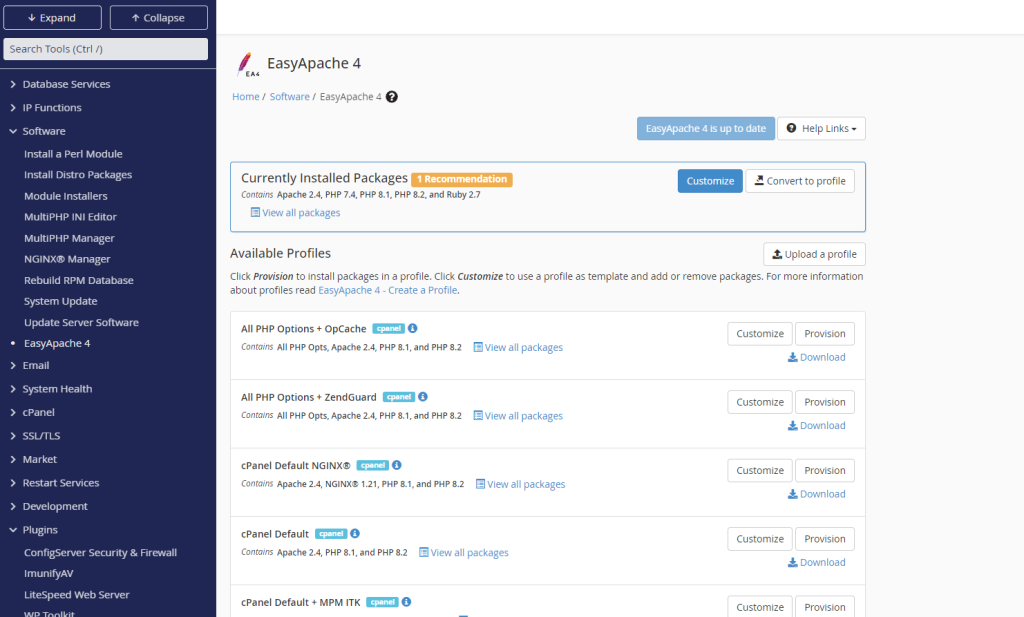
Task: Open MultiPHP Manager from sidebar
Action: tap(69, 238)
